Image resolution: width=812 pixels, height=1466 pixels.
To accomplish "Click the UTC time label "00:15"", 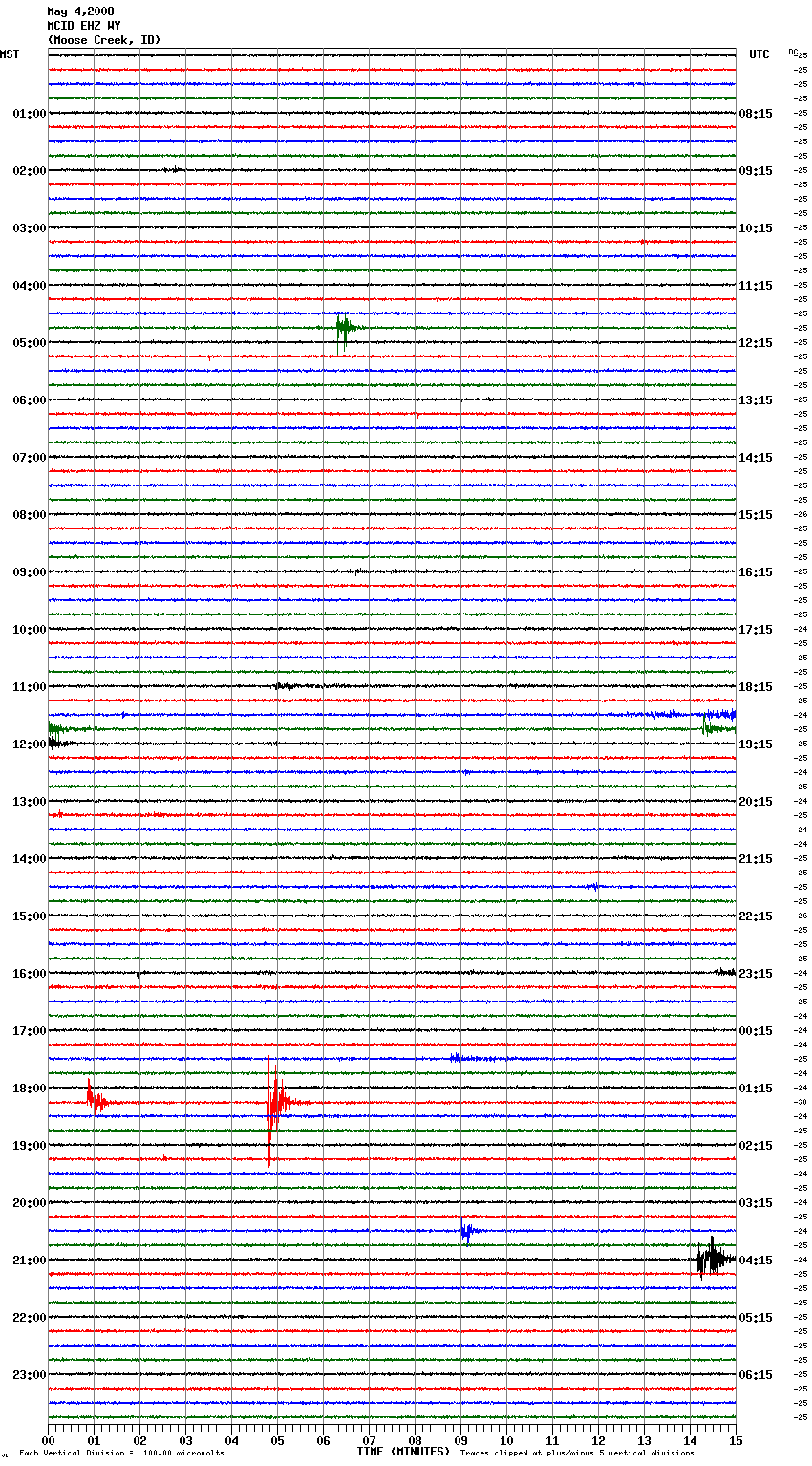I will click(756, 1031).
